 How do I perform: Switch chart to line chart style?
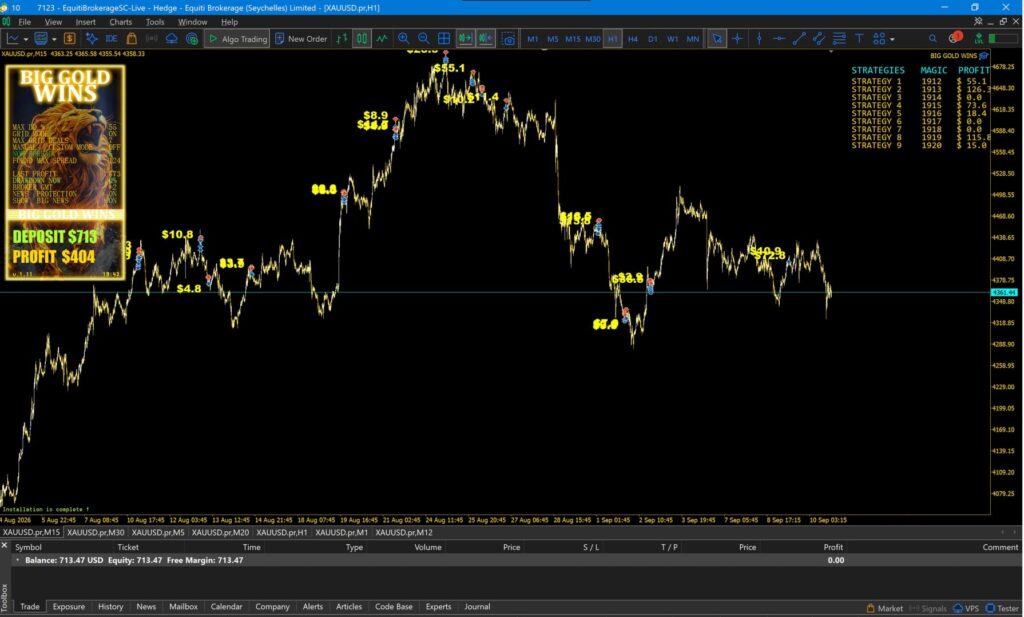382,39
